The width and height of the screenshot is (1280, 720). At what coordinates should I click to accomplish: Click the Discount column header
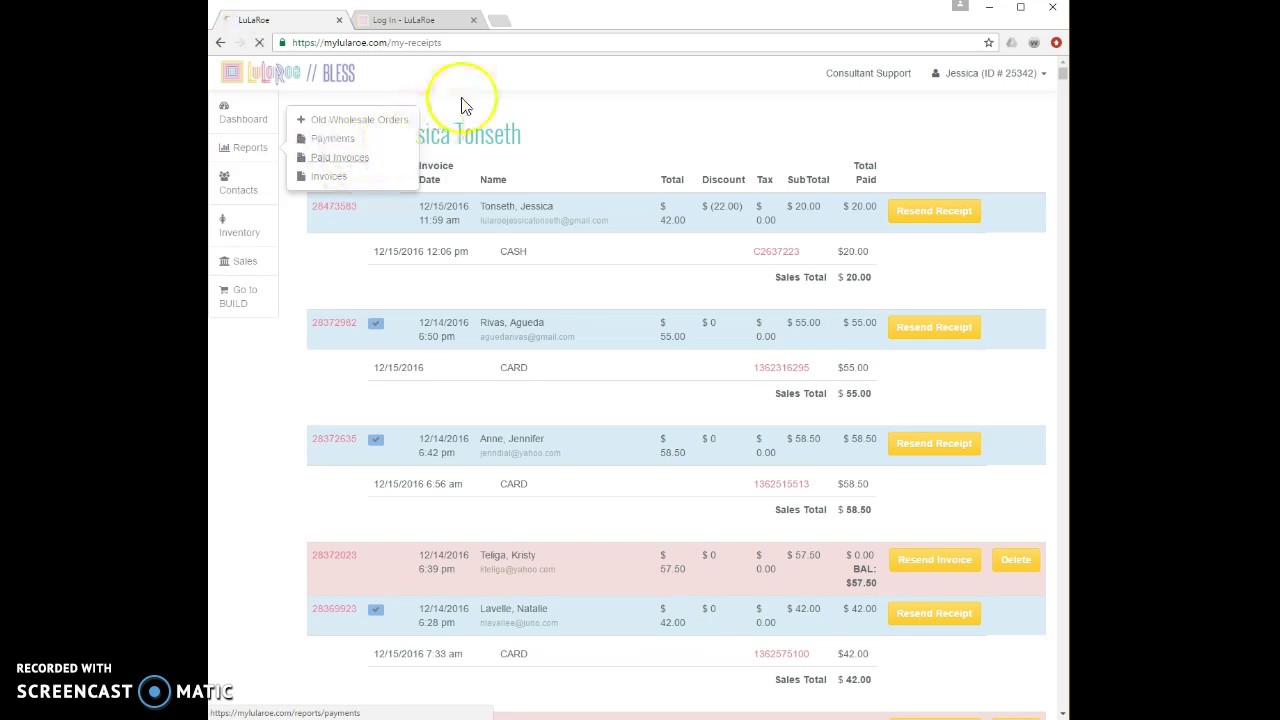pyautogui.click(x=723, y=180)
